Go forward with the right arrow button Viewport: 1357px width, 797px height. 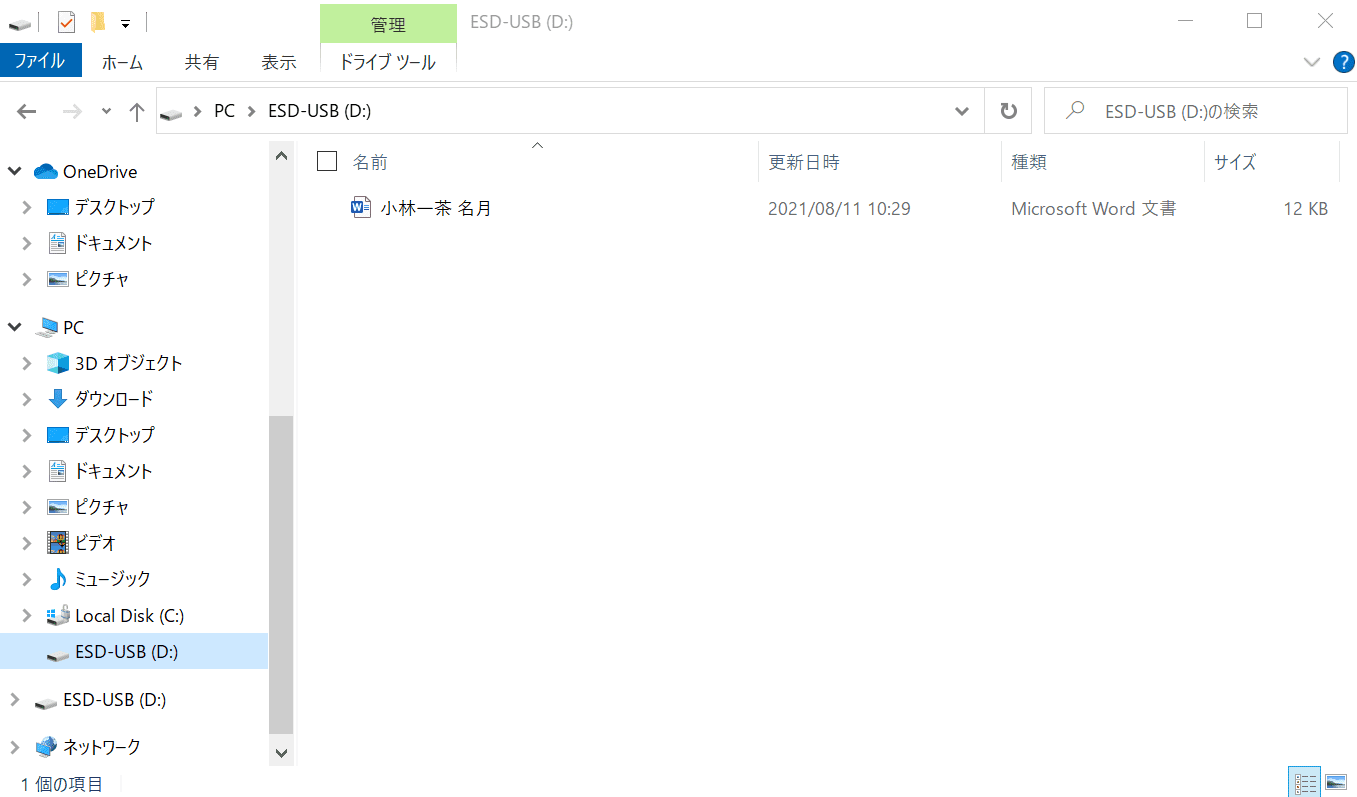72,111
